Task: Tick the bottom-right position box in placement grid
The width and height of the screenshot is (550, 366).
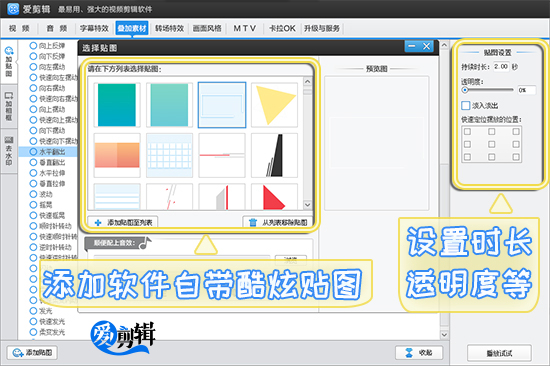Action: [516, 157]
